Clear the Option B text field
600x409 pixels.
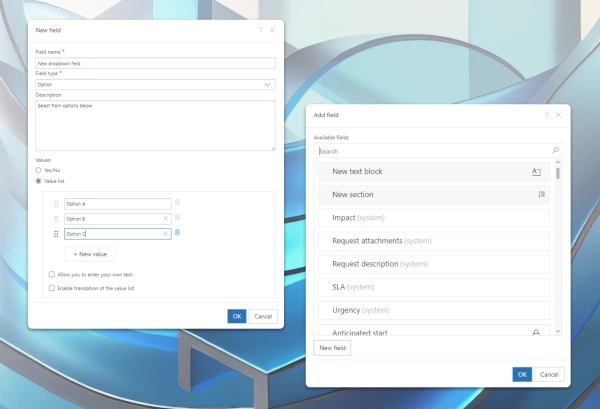(165, 219)
